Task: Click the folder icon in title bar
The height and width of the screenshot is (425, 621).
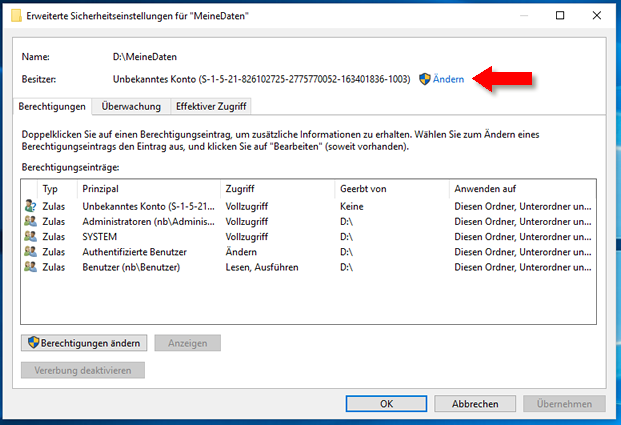Action: [x=13, y=16]
